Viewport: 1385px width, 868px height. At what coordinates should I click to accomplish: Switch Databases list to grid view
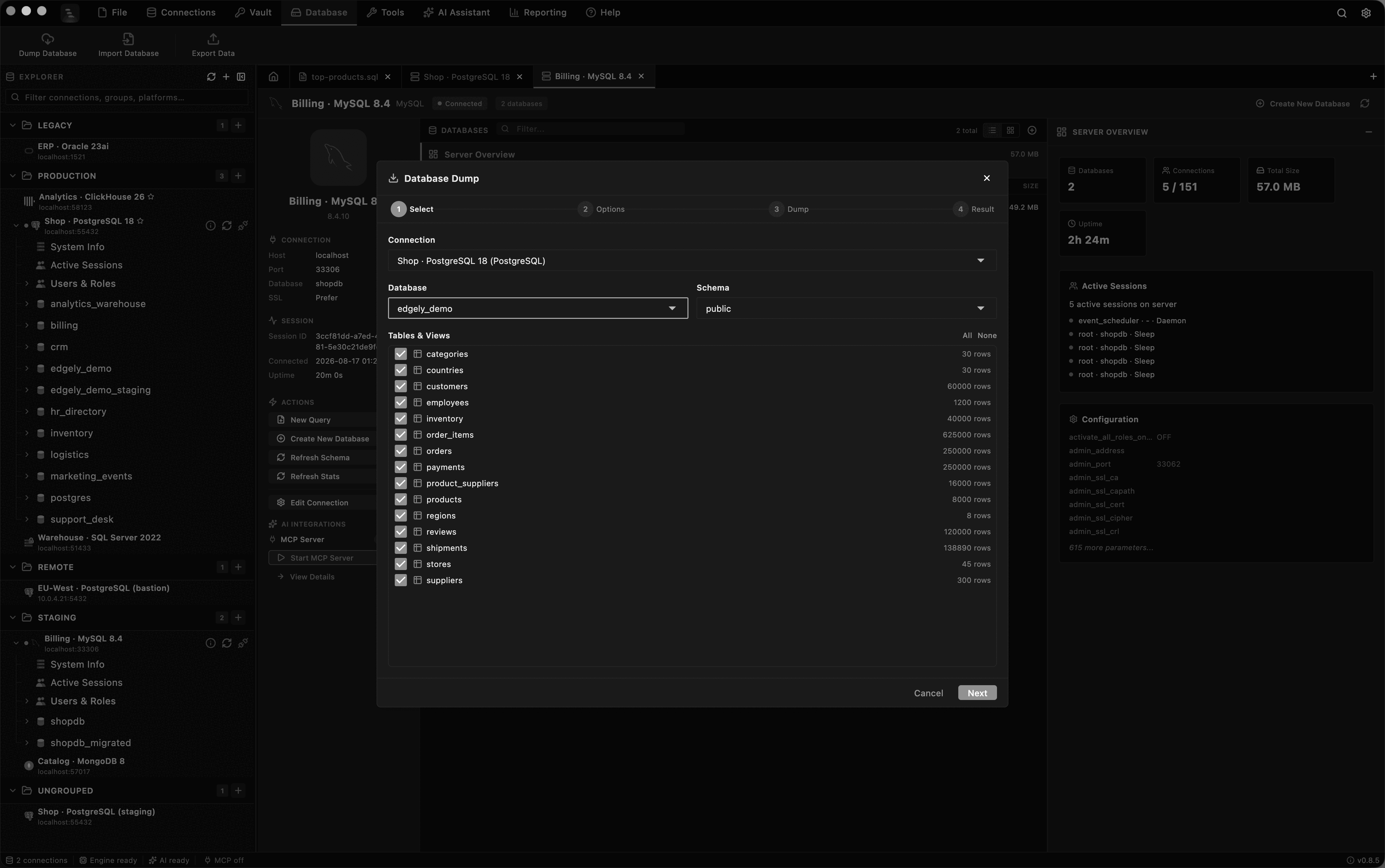(1010, 130)
